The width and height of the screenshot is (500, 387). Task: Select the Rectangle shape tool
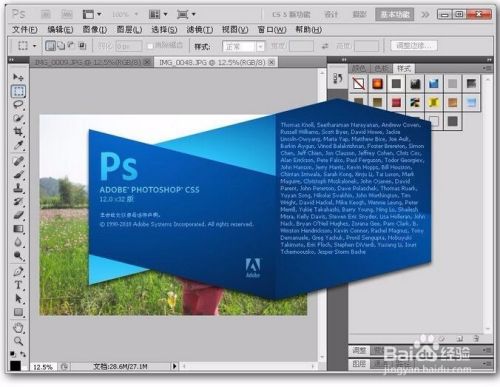18,312
